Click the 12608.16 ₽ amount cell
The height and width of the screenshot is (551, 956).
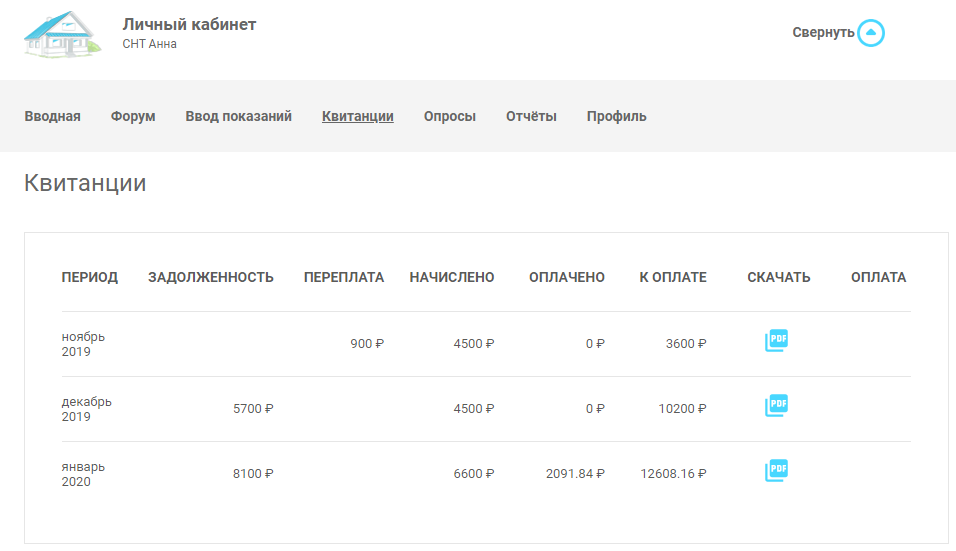pos(673,474)
